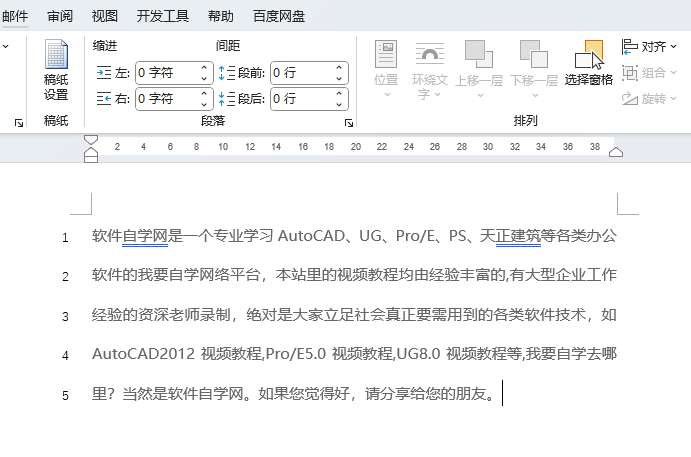Screen dimensions: 691x457
Task: Increase right indent 右 value with up arrow
Action: tap(204, 94)
